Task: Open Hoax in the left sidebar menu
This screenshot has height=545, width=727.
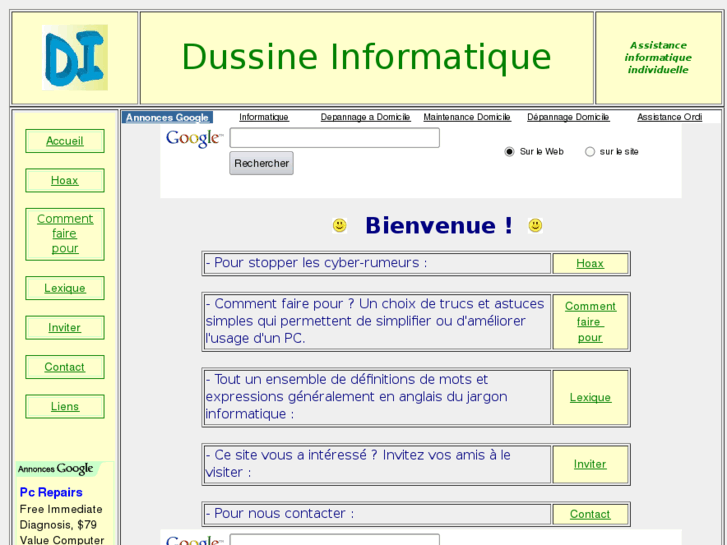Action: [65, 181]
